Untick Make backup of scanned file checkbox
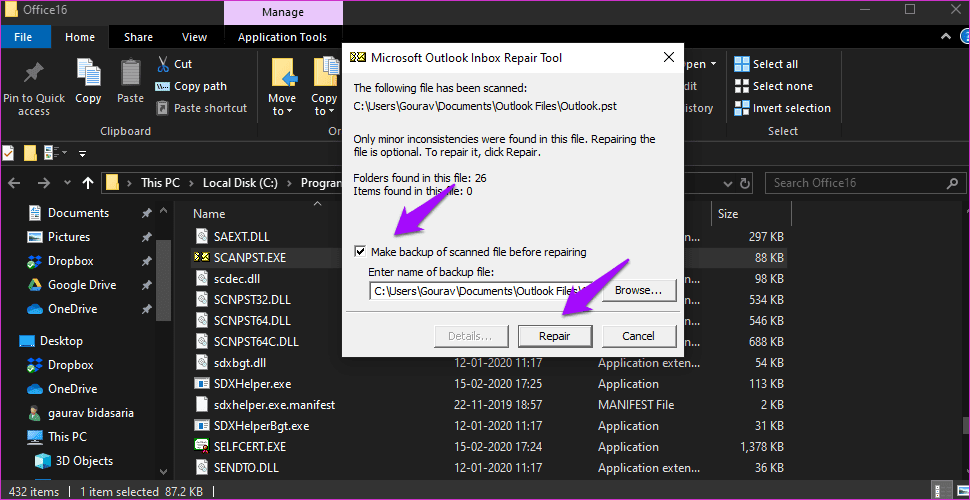Screen dimensions: 970x500 tap(361, 252)
